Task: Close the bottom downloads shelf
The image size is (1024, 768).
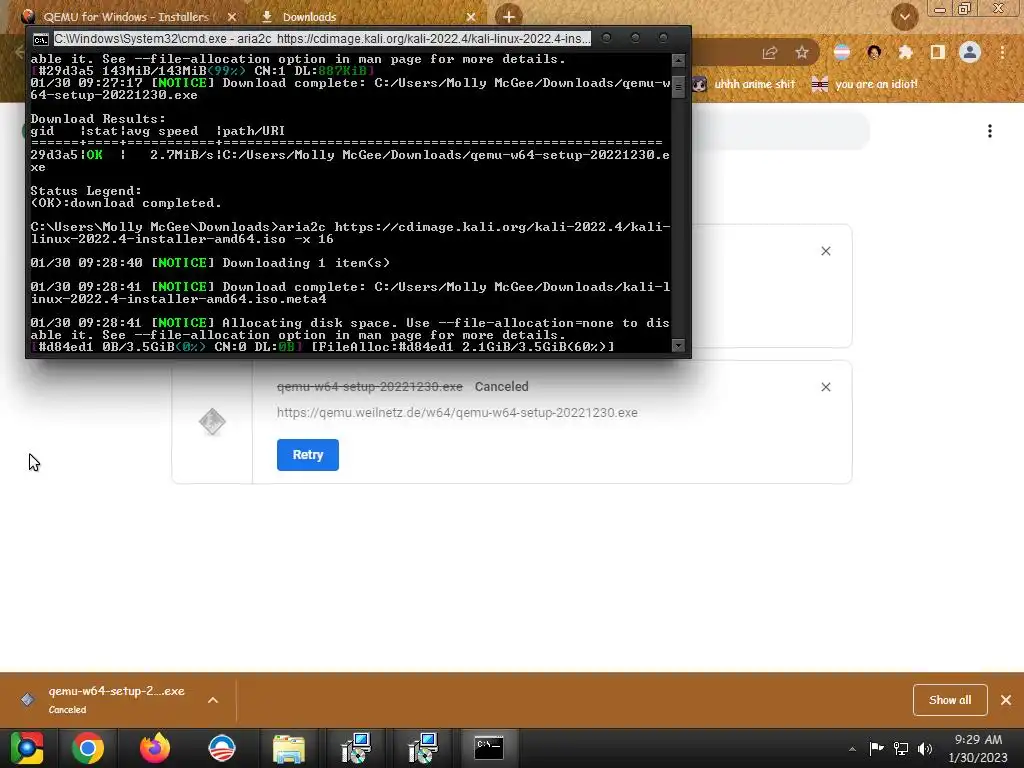Action: point(1006,700)
